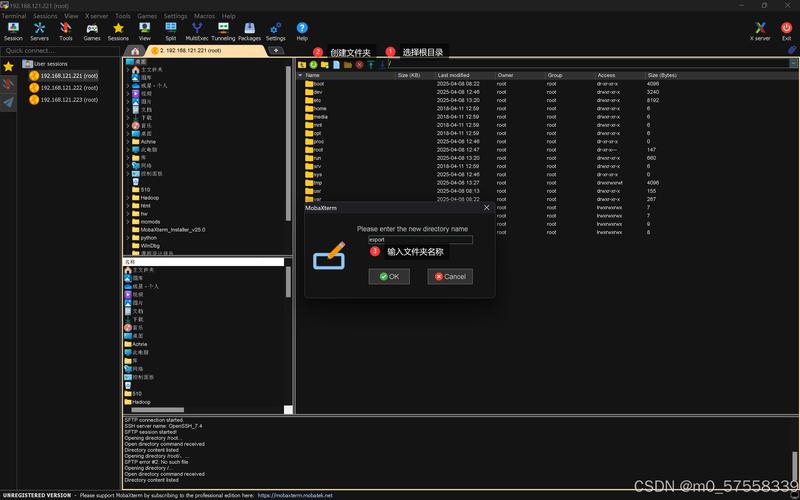Confirm the new directory with OK
Viewport: 800px width, 500px height.
pos(389,277)
